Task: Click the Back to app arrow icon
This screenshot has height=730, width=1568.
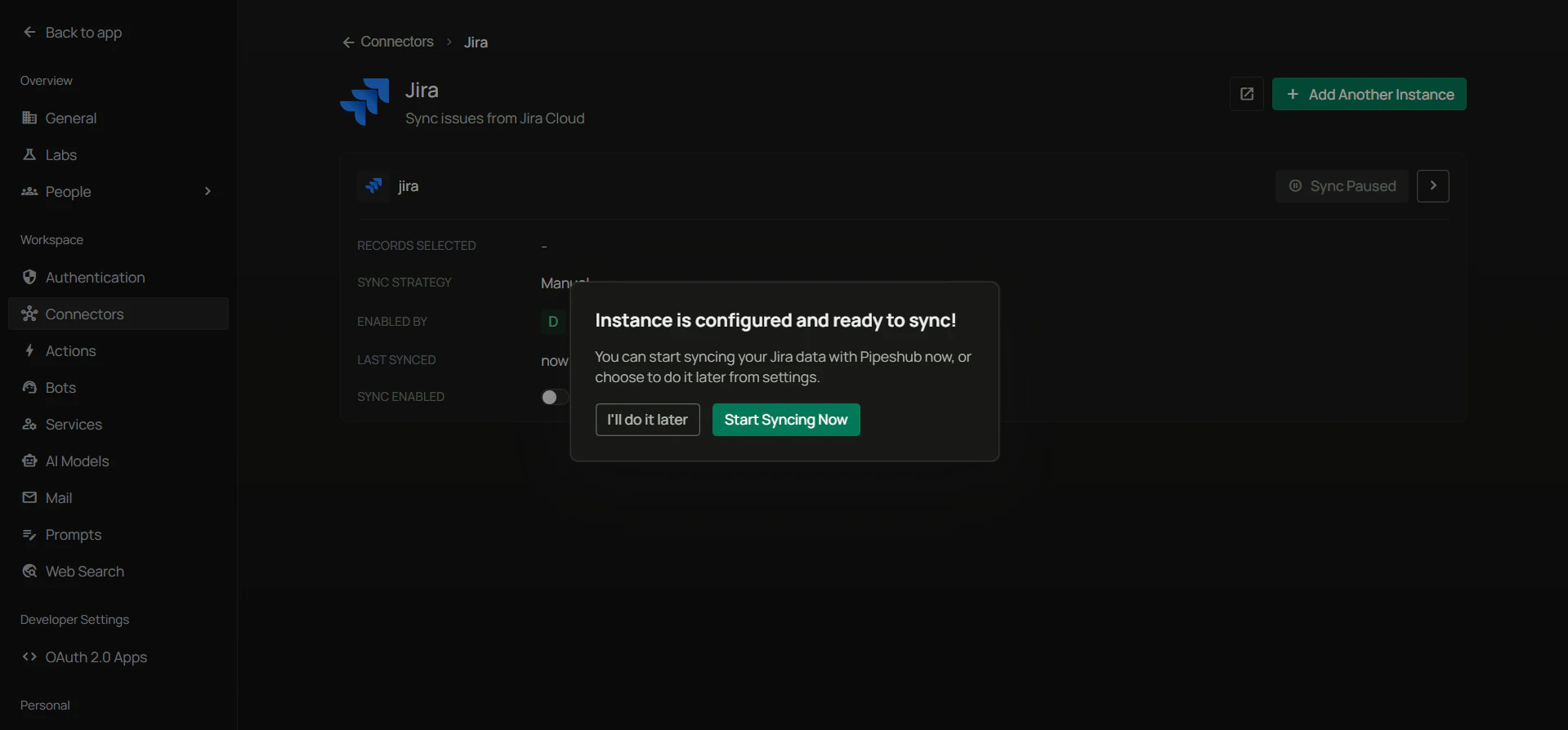Action: [29, 32]
